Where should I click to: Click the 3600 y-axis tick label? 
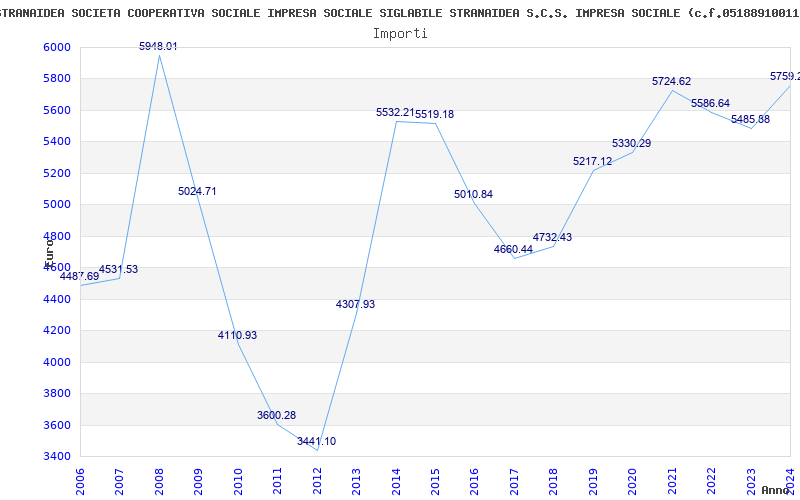(57, 426)
